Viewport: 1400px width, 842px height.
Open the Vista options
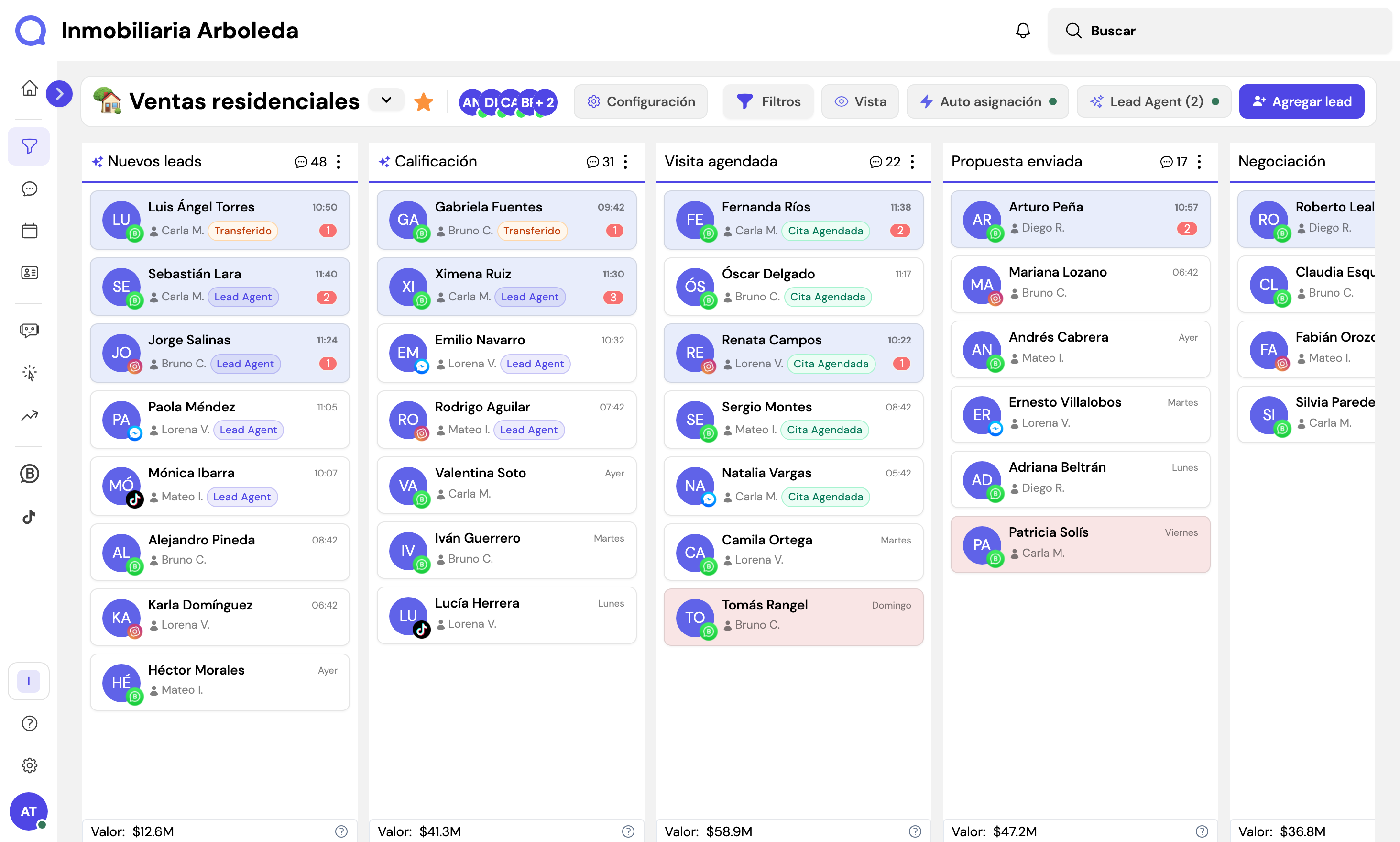pos(860,101)
